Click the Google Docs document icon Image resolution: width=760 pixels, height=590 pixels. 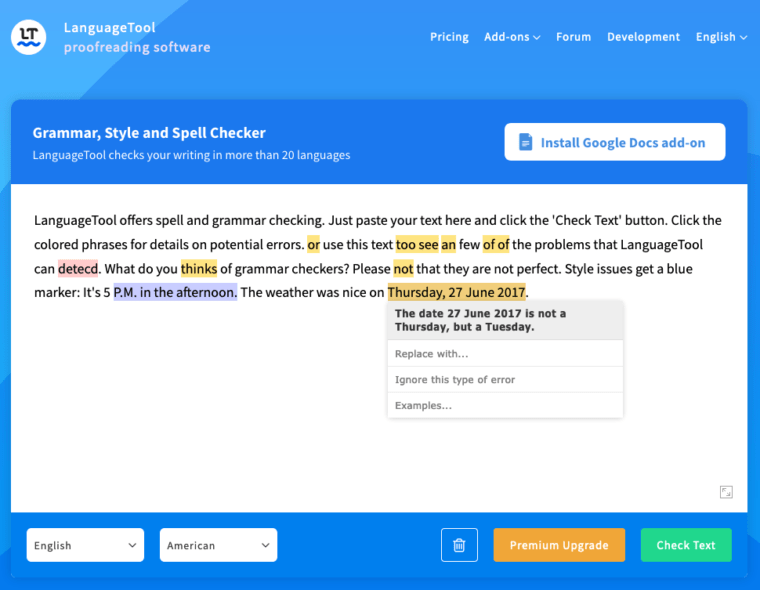tap(526, 143)
